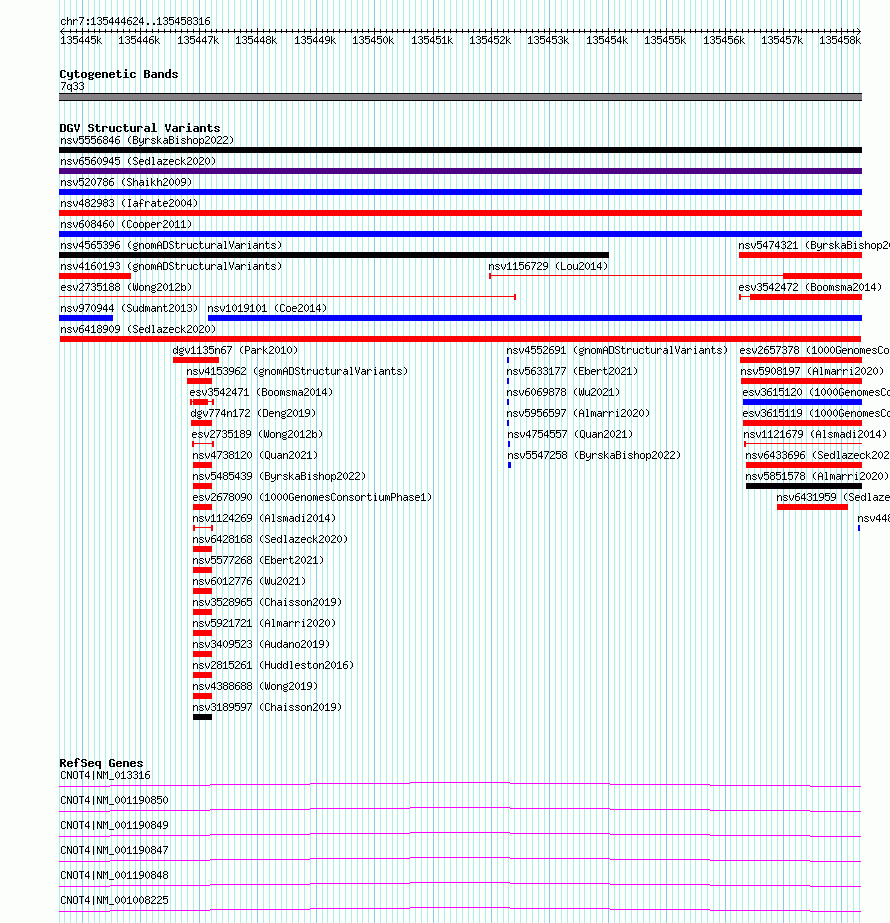Click the nsv5556846 (ByrskaBishop2022) variant label
The height and width of the screenshot is (923, 890).
(x=147, y=140)
